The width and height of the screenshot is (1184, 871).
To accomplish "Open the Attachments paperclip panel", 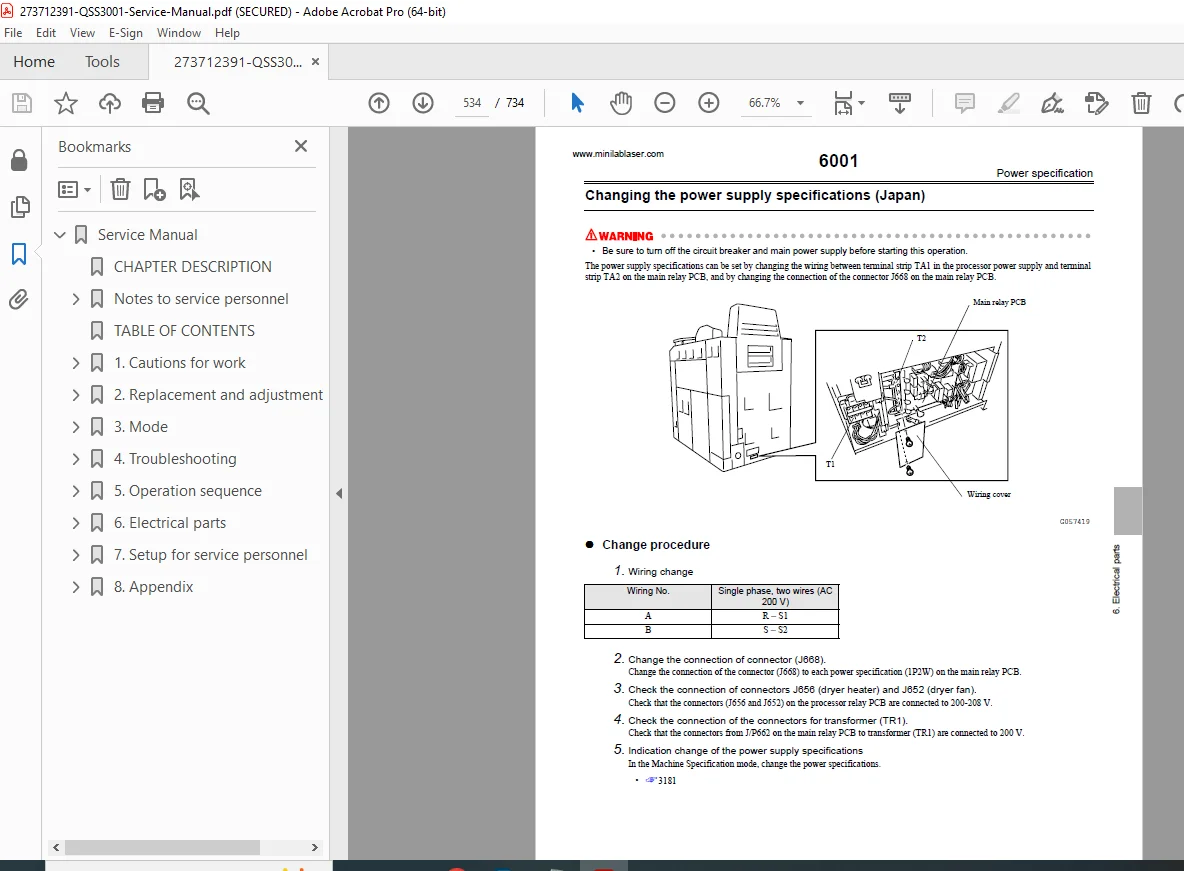I will pos(20,300).
